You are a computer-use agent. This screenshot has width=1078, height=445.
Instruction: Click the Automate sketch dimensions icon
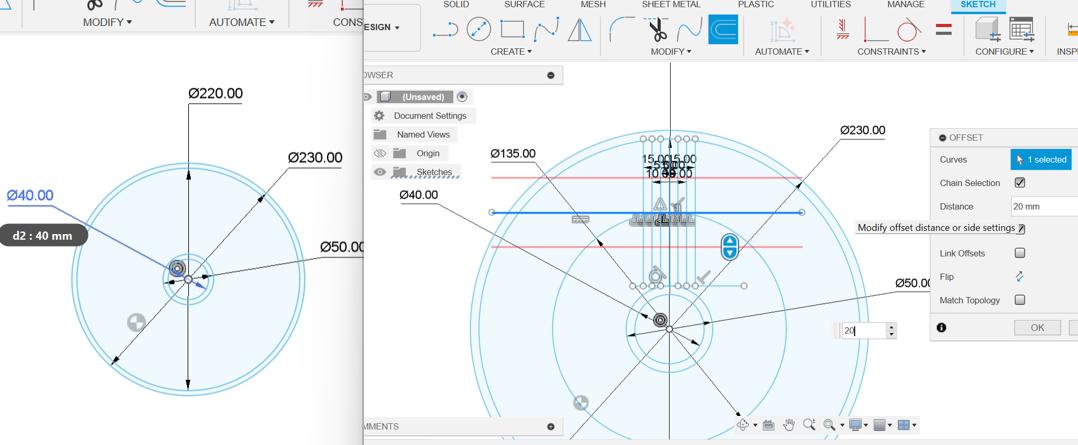(782, 30)
